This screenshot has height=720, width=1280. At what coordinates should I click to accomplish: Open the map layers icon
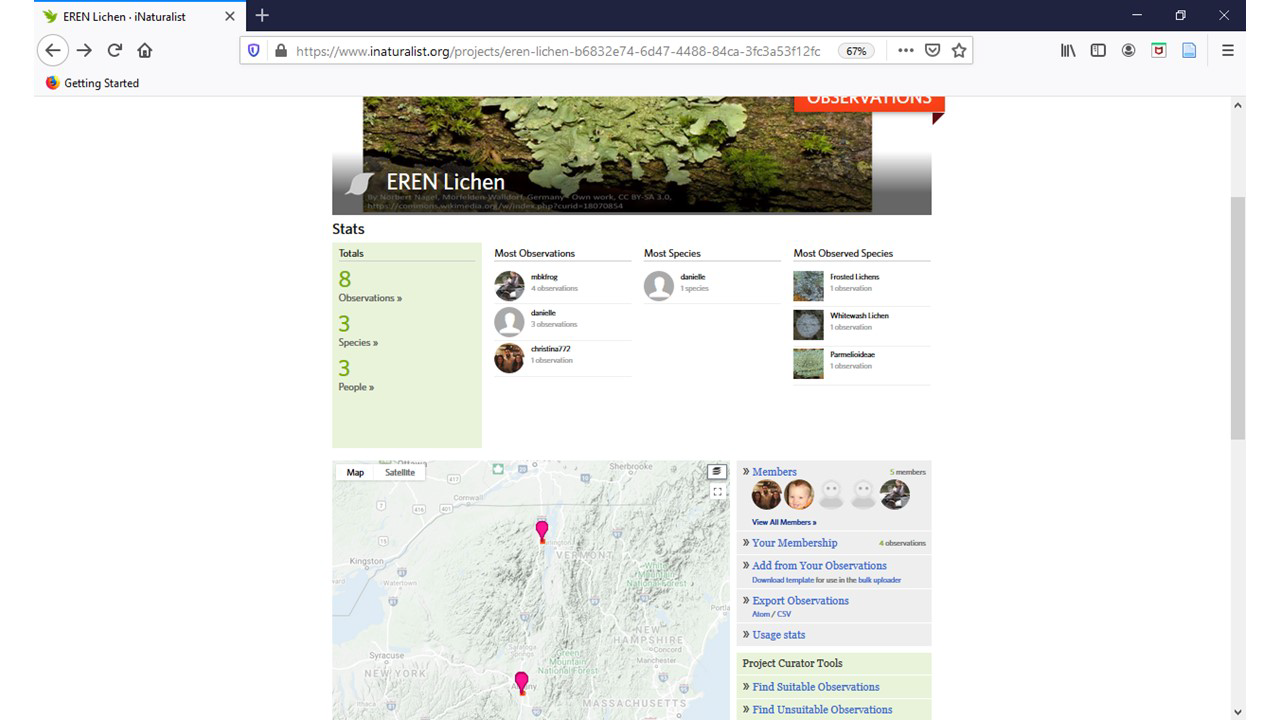716,471
